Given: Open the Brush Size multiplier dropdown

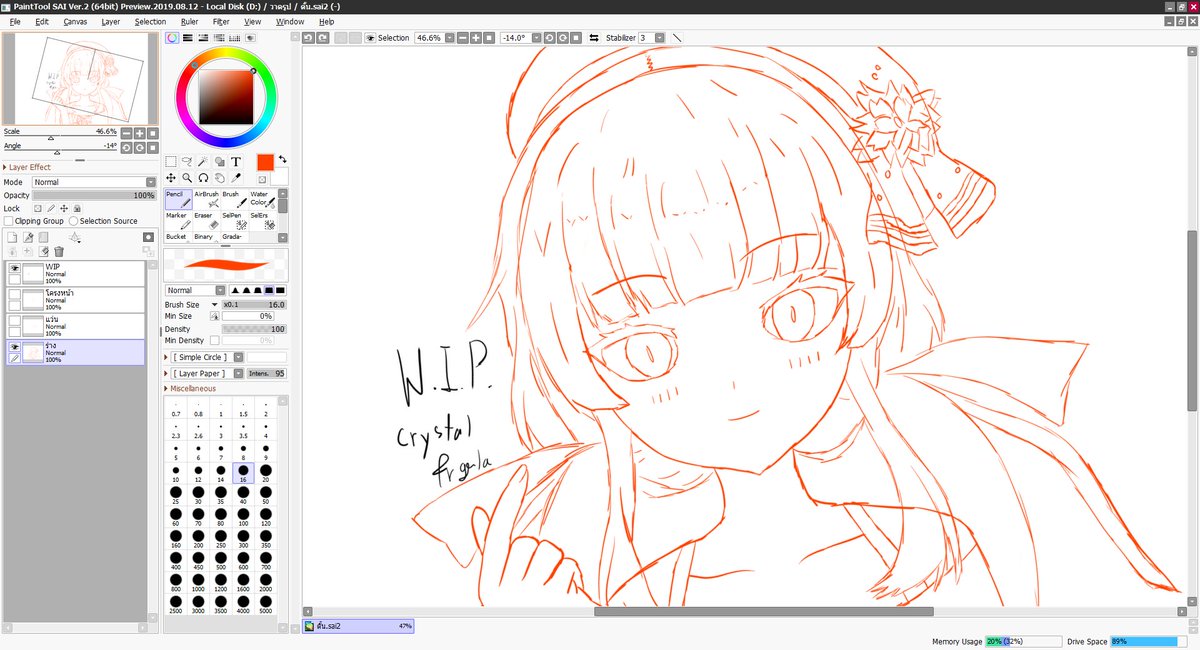Looking at the screenshot, I should click(215, 304).
